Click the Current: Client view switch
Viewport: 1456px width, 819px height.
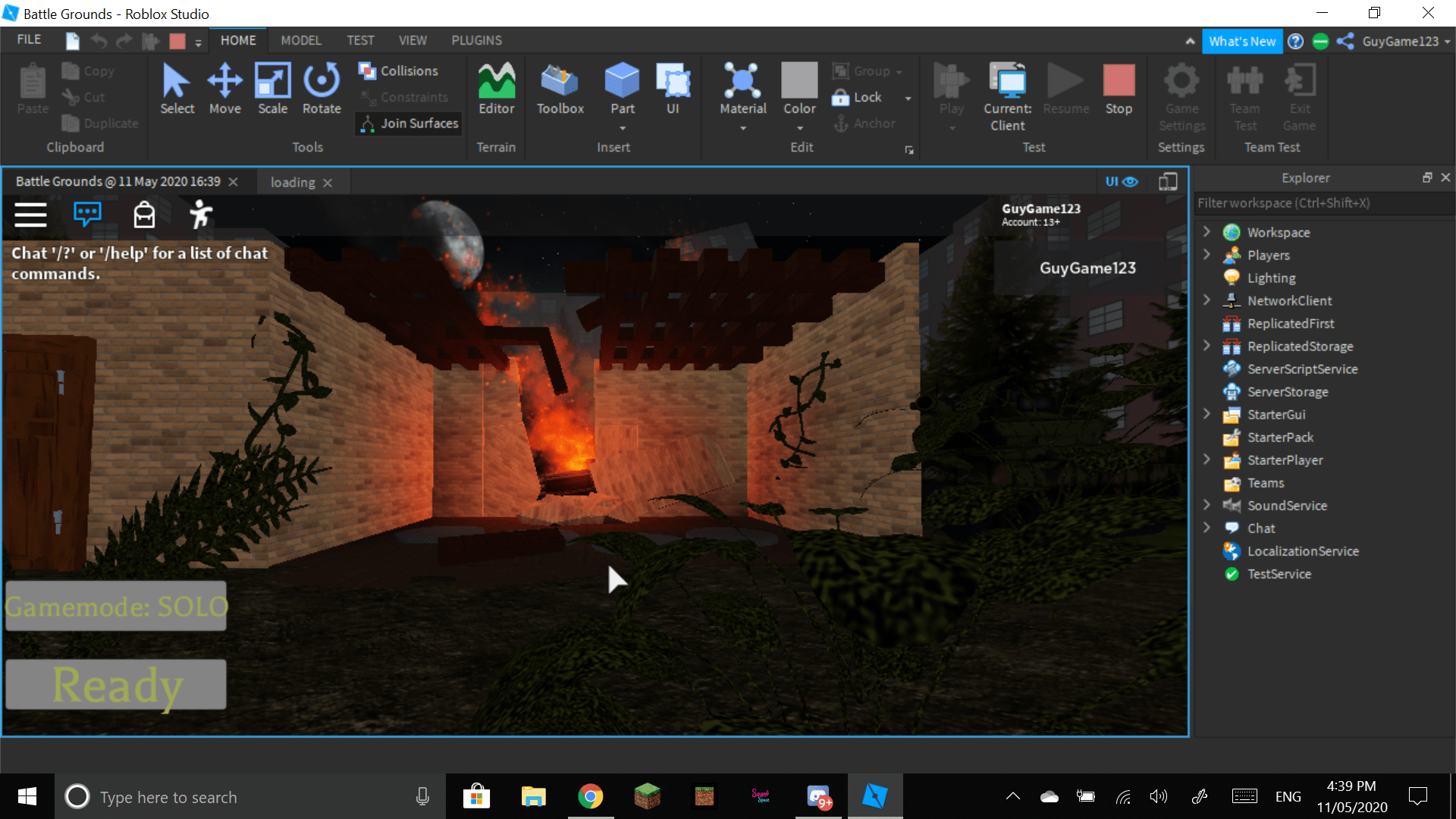(1008, 97)
